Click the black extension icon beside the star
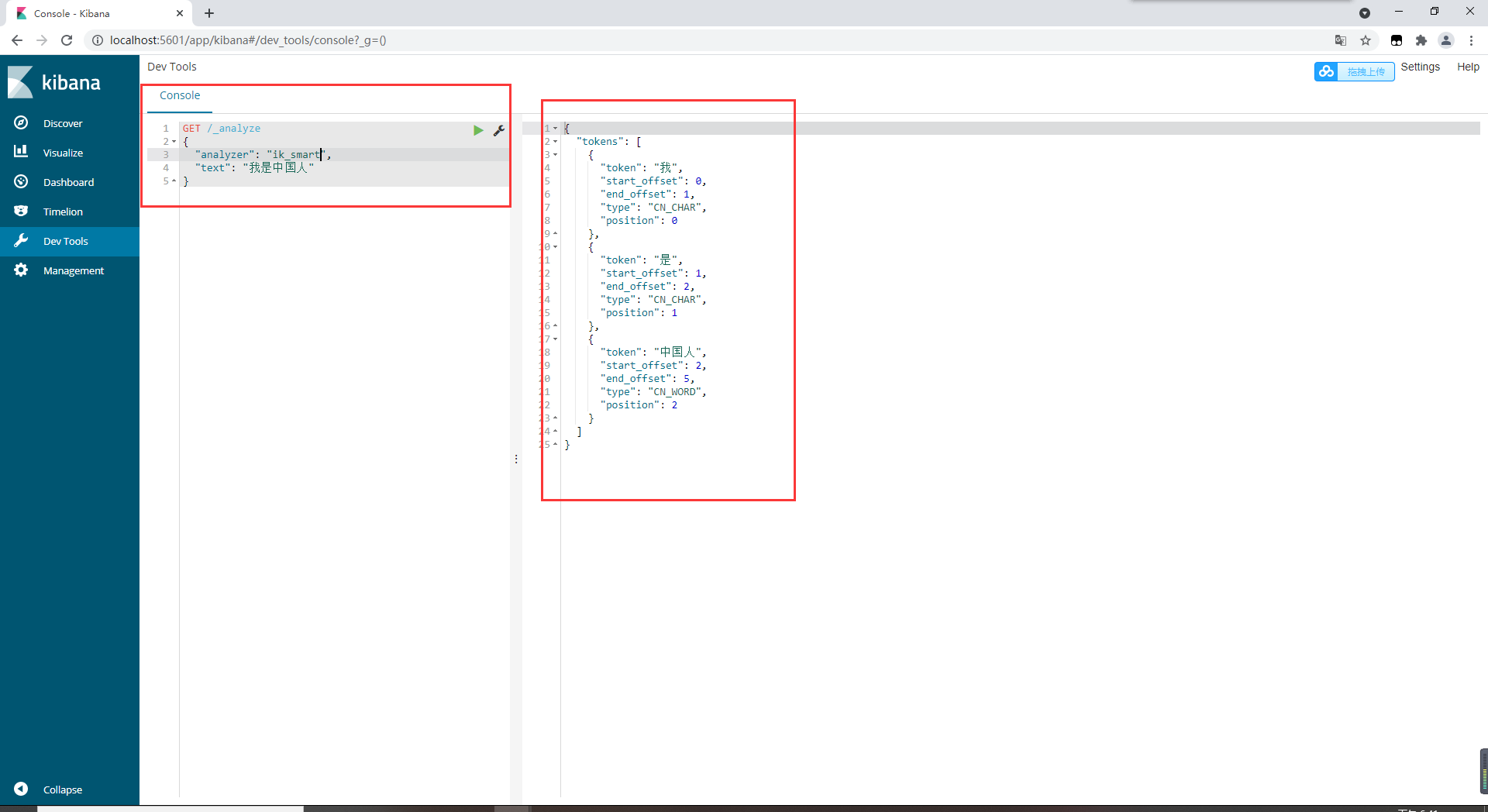The image size is (1488, 812). 1397,40
